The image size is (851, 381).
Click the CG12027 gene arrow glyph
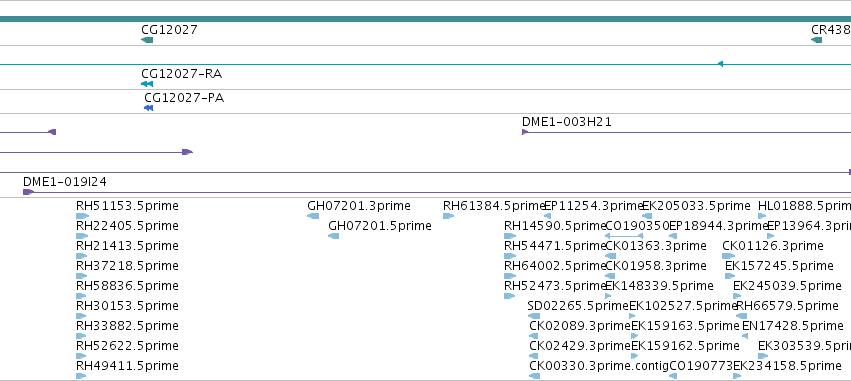pyautogui.click(x=147, y=40)
